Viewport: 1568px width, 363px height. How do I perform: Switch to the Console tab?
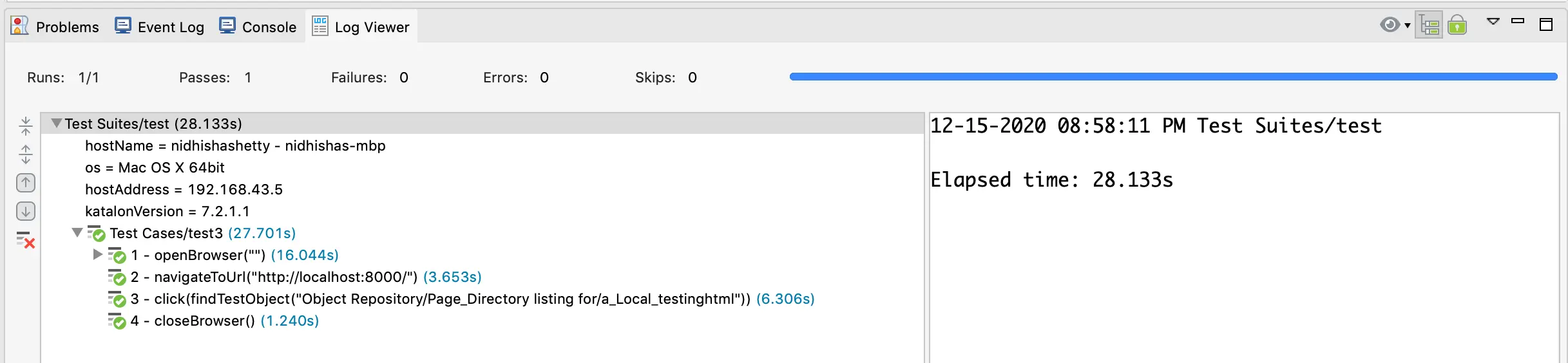point(258,27)
